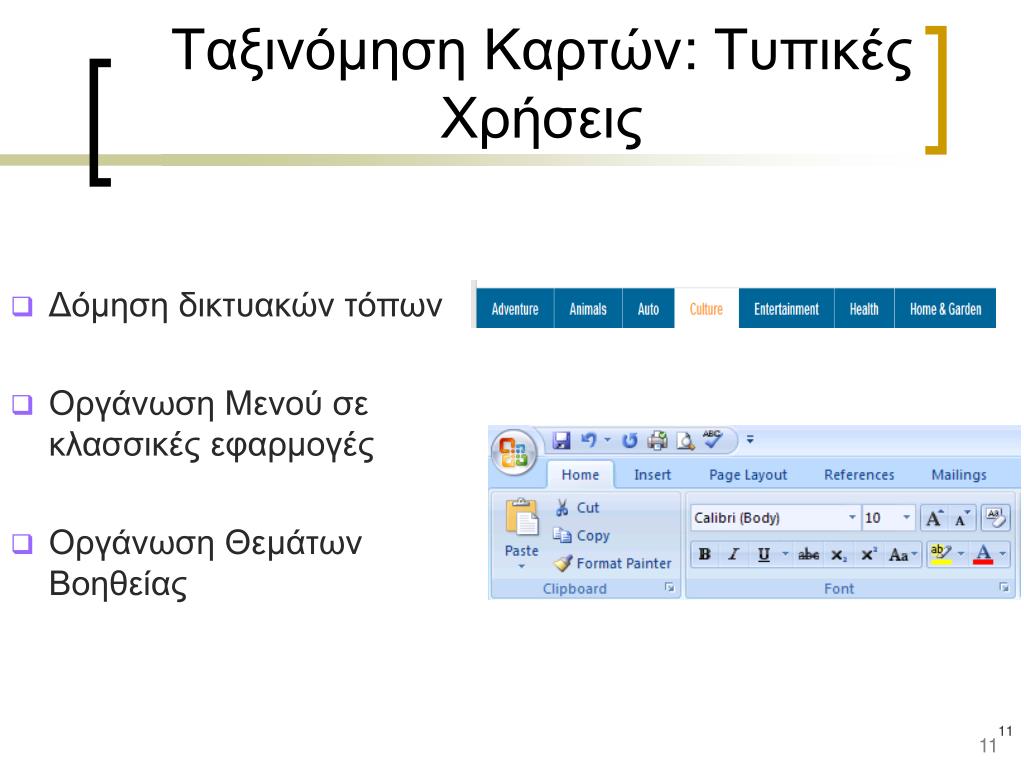Viewport: 1024px width, 768px height.
Task: Open the font color dropdown arrow
Action: click(1002, 554)
